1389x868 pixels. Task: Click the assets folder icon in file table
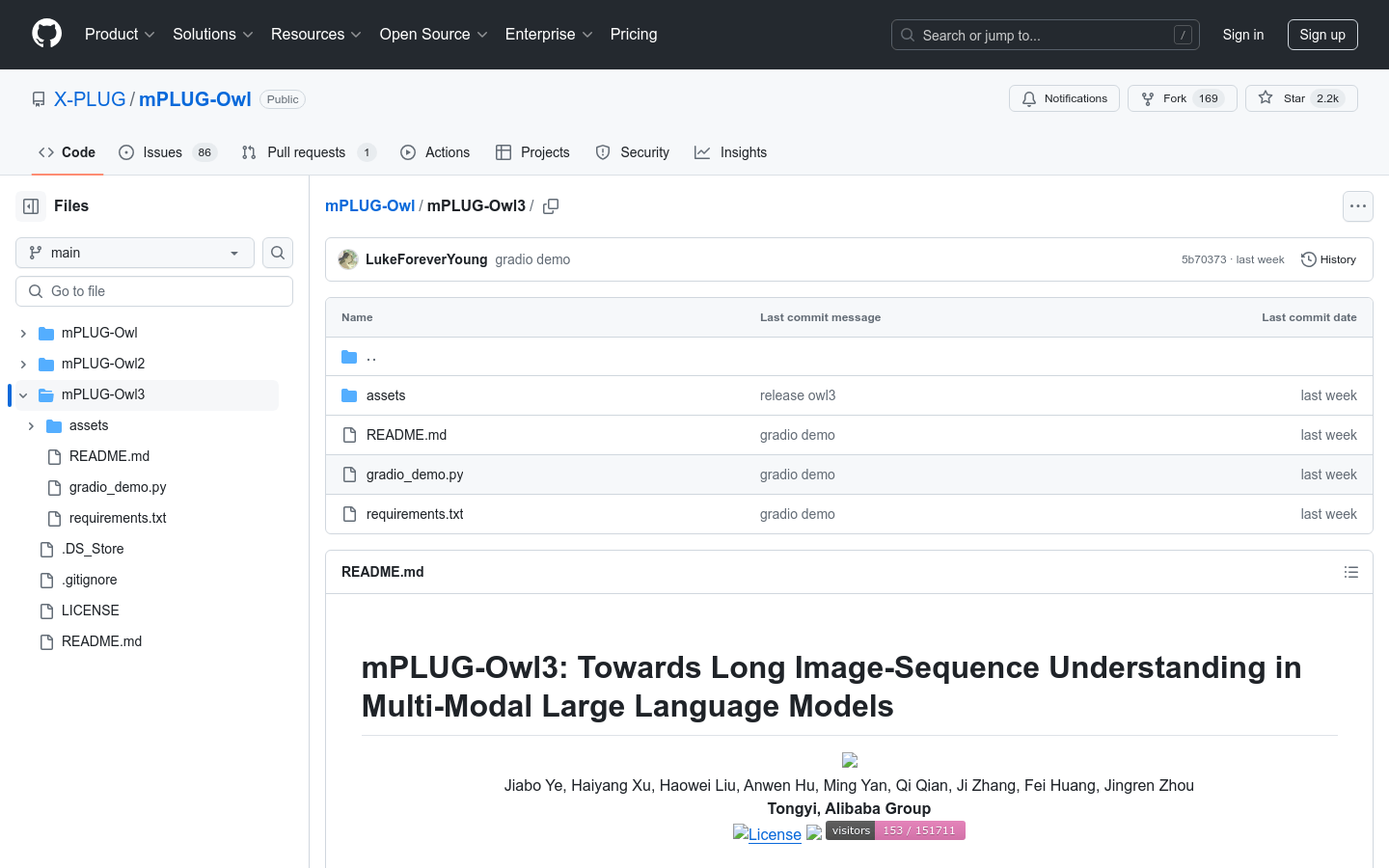pyautogui.click(x=349, y=395)
